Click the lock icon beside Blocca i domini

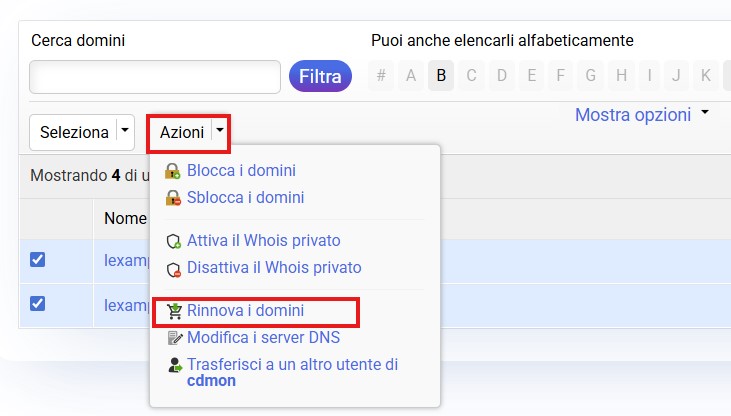point(173,171)
